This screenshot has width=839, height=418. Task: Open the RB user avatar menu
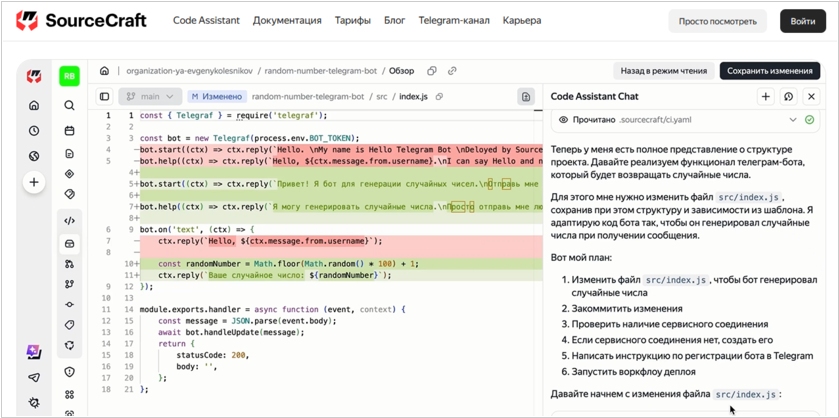(69, 75)
